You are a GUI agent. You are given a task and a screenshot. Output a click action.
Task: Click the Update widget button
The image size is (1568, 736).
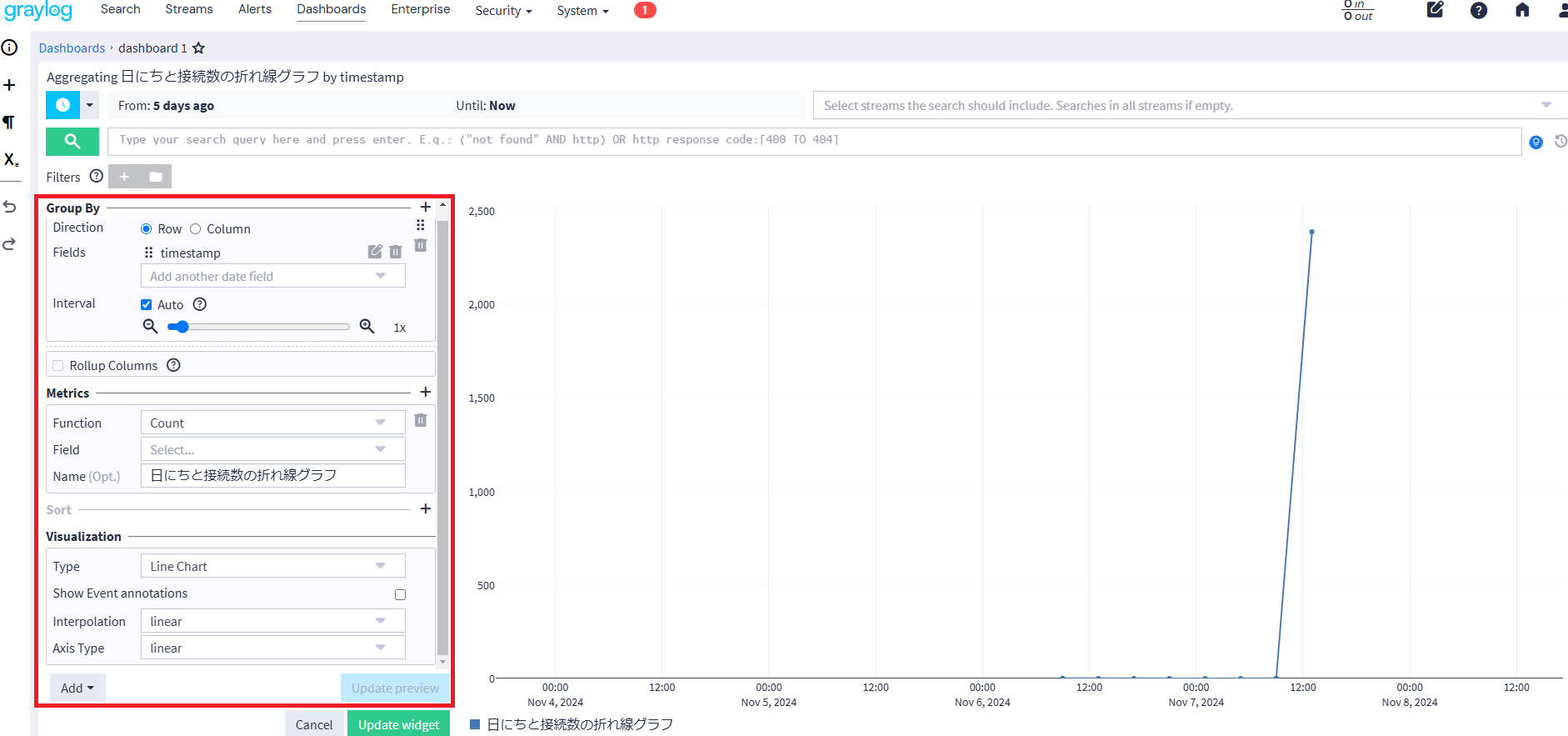(398, 724)
